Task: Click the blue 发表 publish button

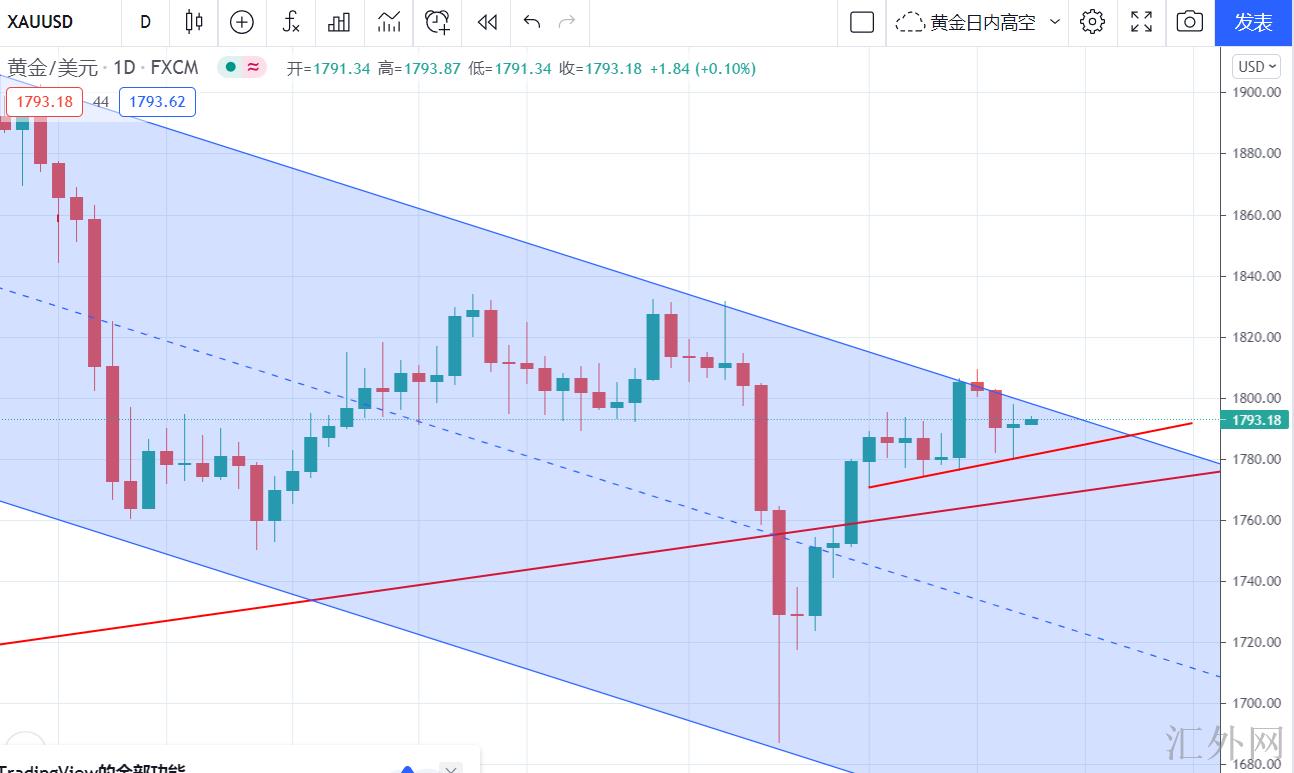Action: pyautogui.click(x=1254, y=22)
